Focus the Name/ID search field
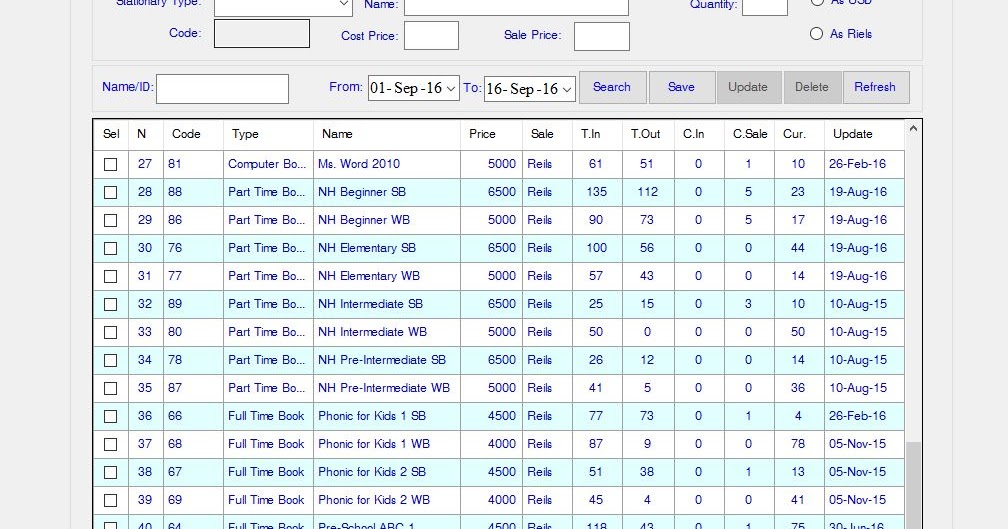1008x529 pixels. click(222, 89)
